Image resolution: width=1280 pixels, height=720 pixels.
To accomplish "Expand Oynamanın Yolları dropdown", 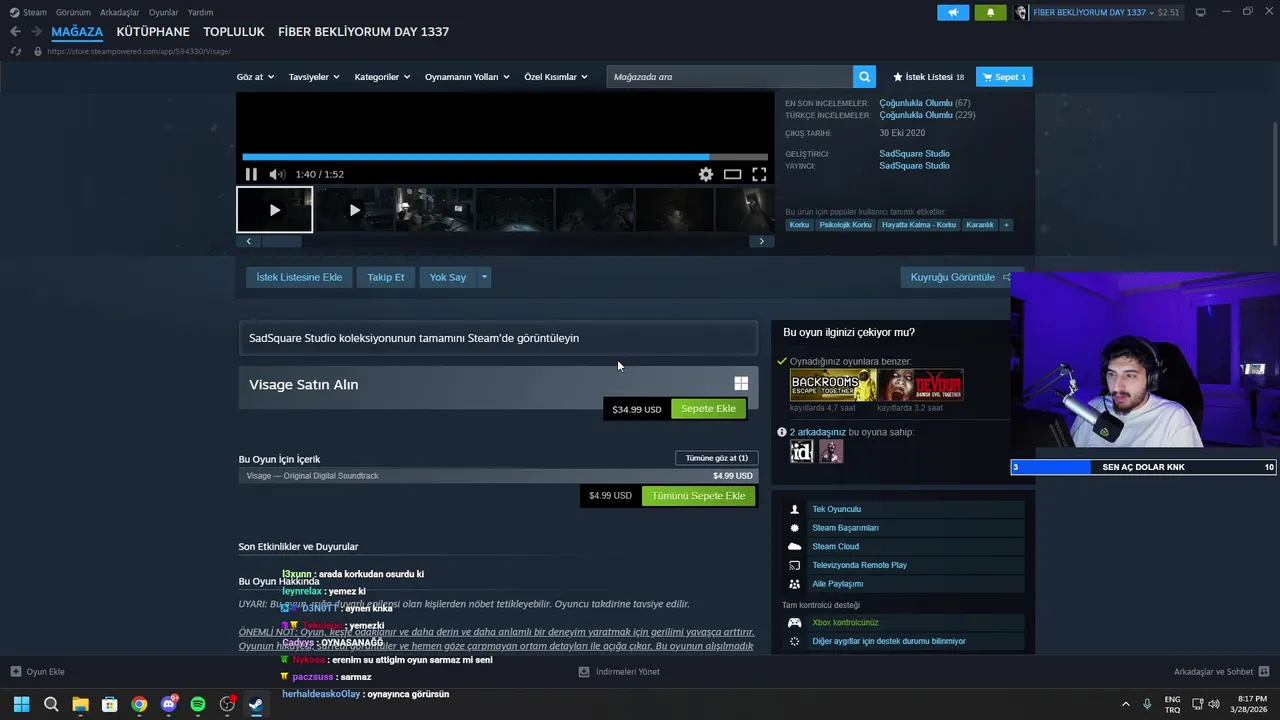I will 467,77.
